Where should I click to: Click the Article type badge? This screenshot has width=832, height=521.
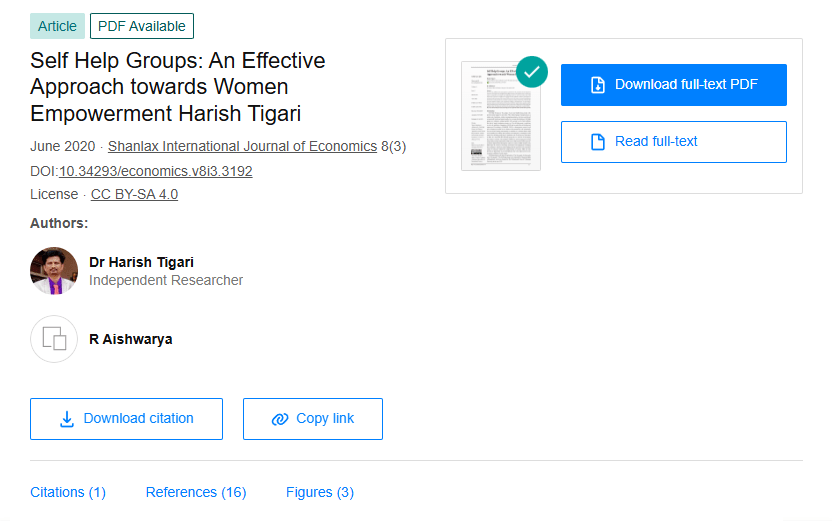point(57,26)
